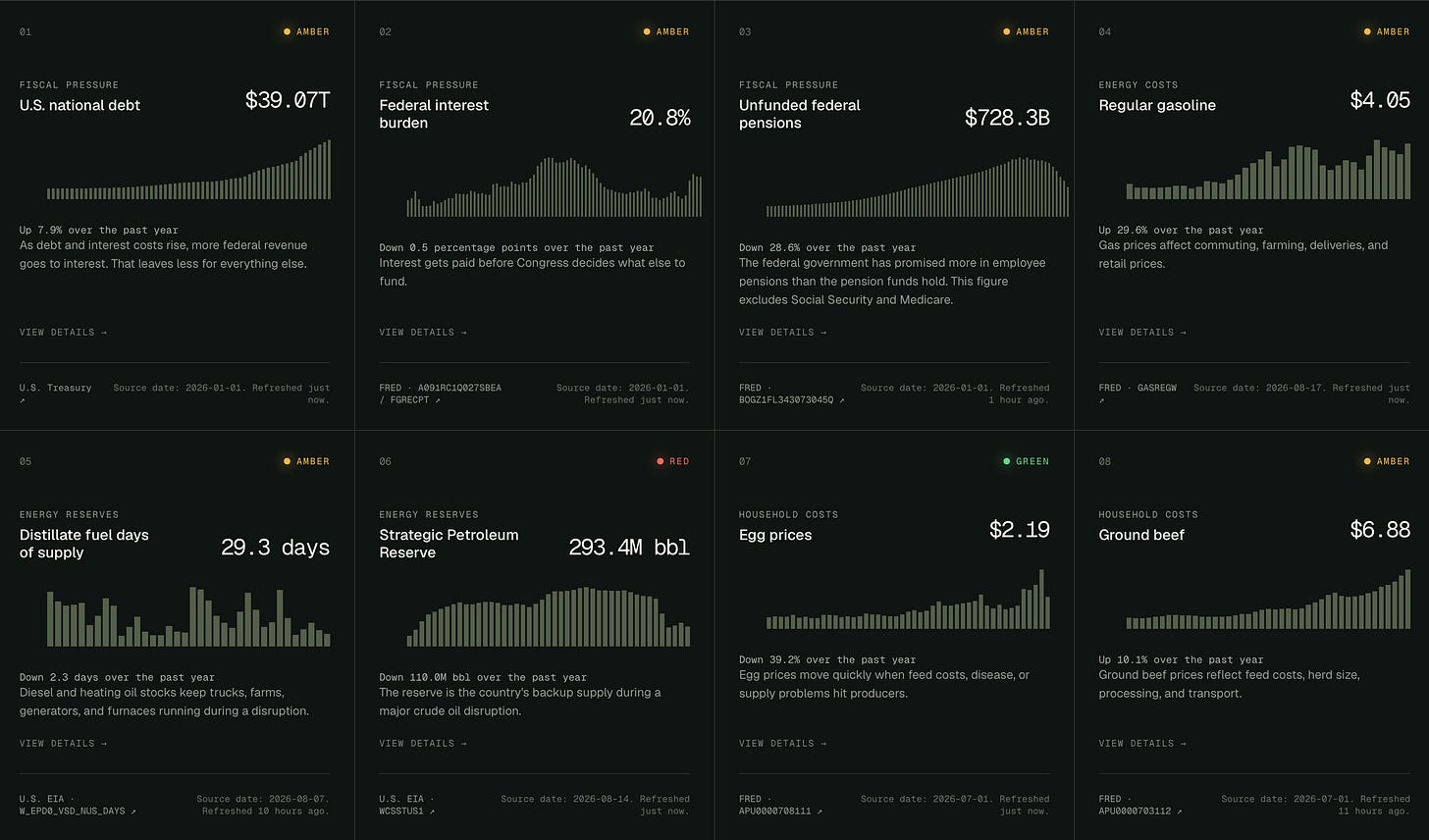The width and height of the screenshot is (1429, 840).
Task: Open View Details for Federal interest burden
Action: tap(423, 333)
